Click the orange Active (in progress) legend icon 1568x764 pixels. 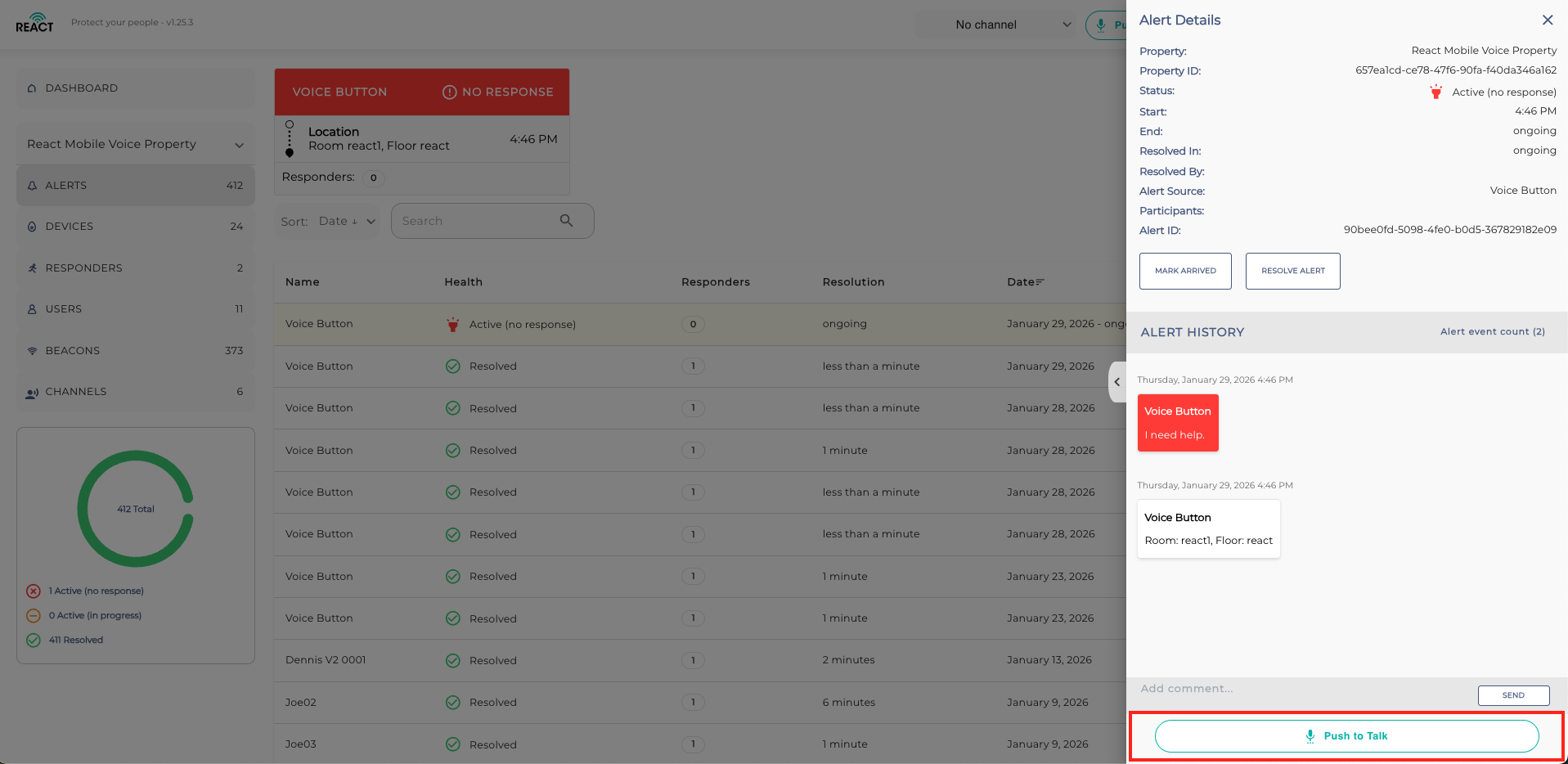click(34, 615)
